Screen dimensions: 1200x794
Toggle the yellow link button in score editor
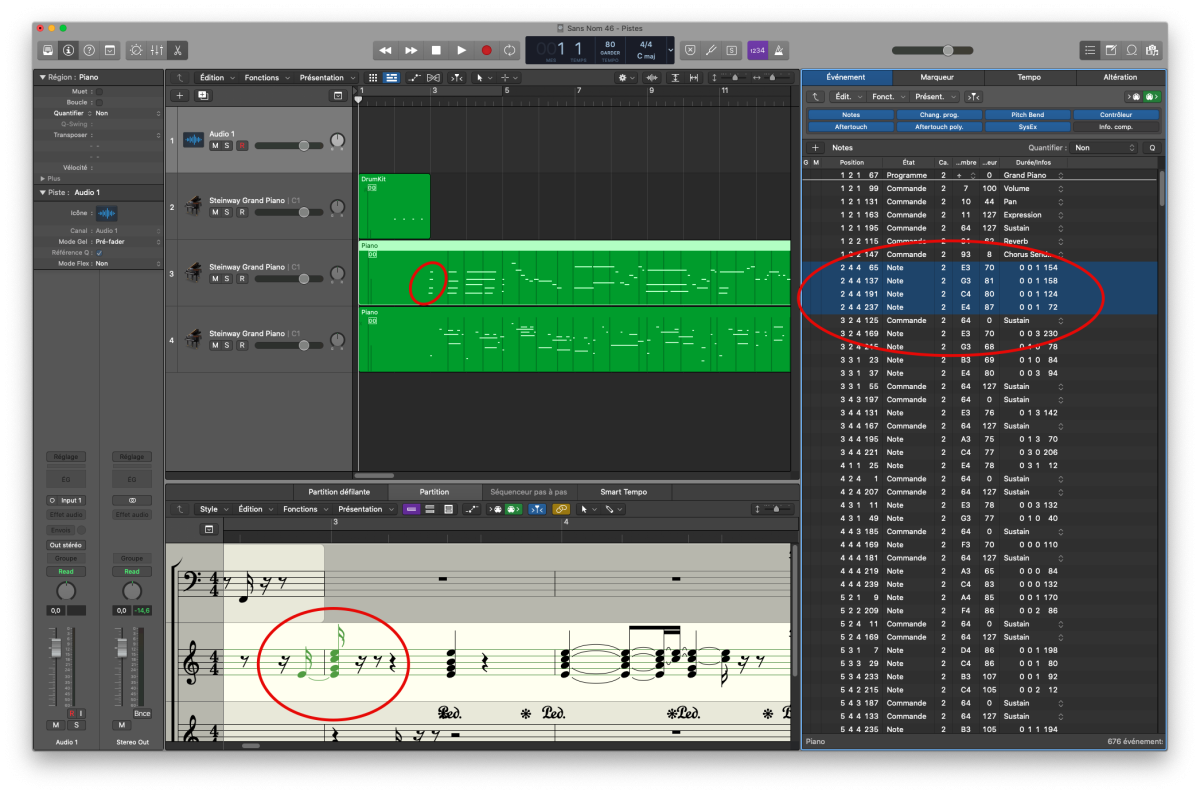point(561,509)
